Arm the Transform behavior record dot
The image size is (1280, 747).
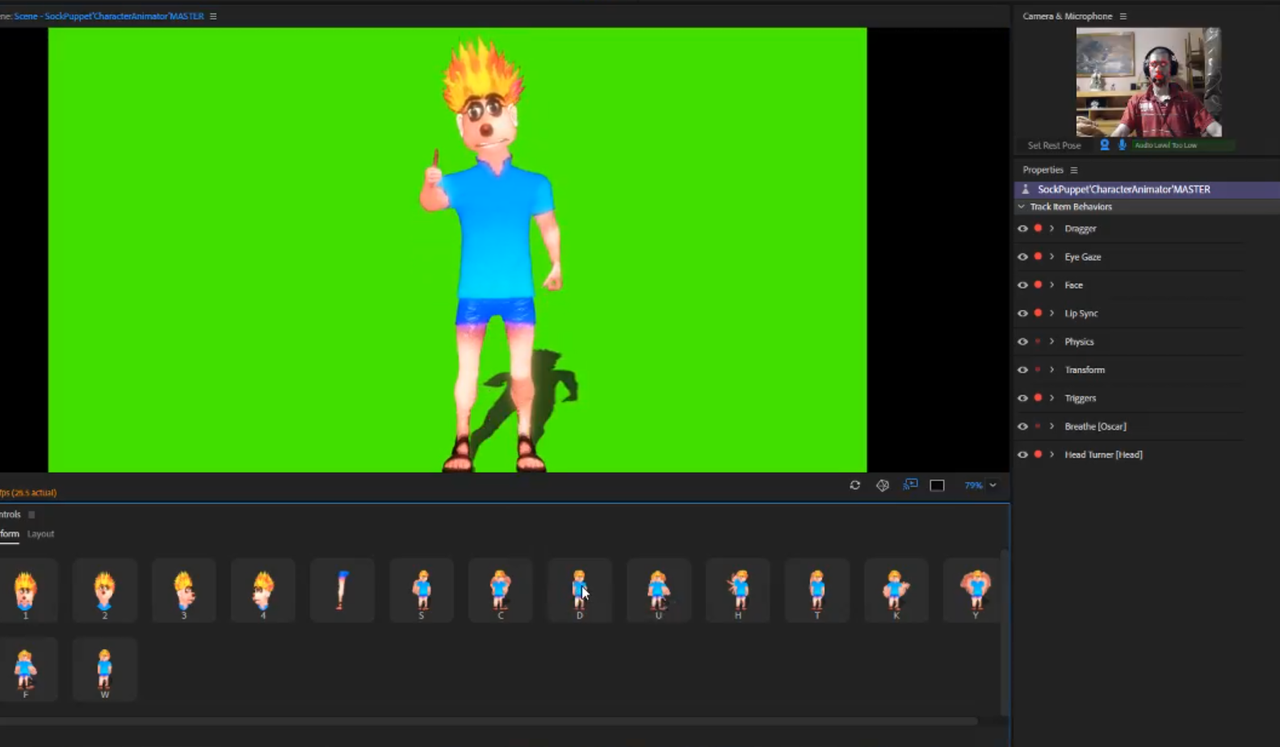(1038, 370)
